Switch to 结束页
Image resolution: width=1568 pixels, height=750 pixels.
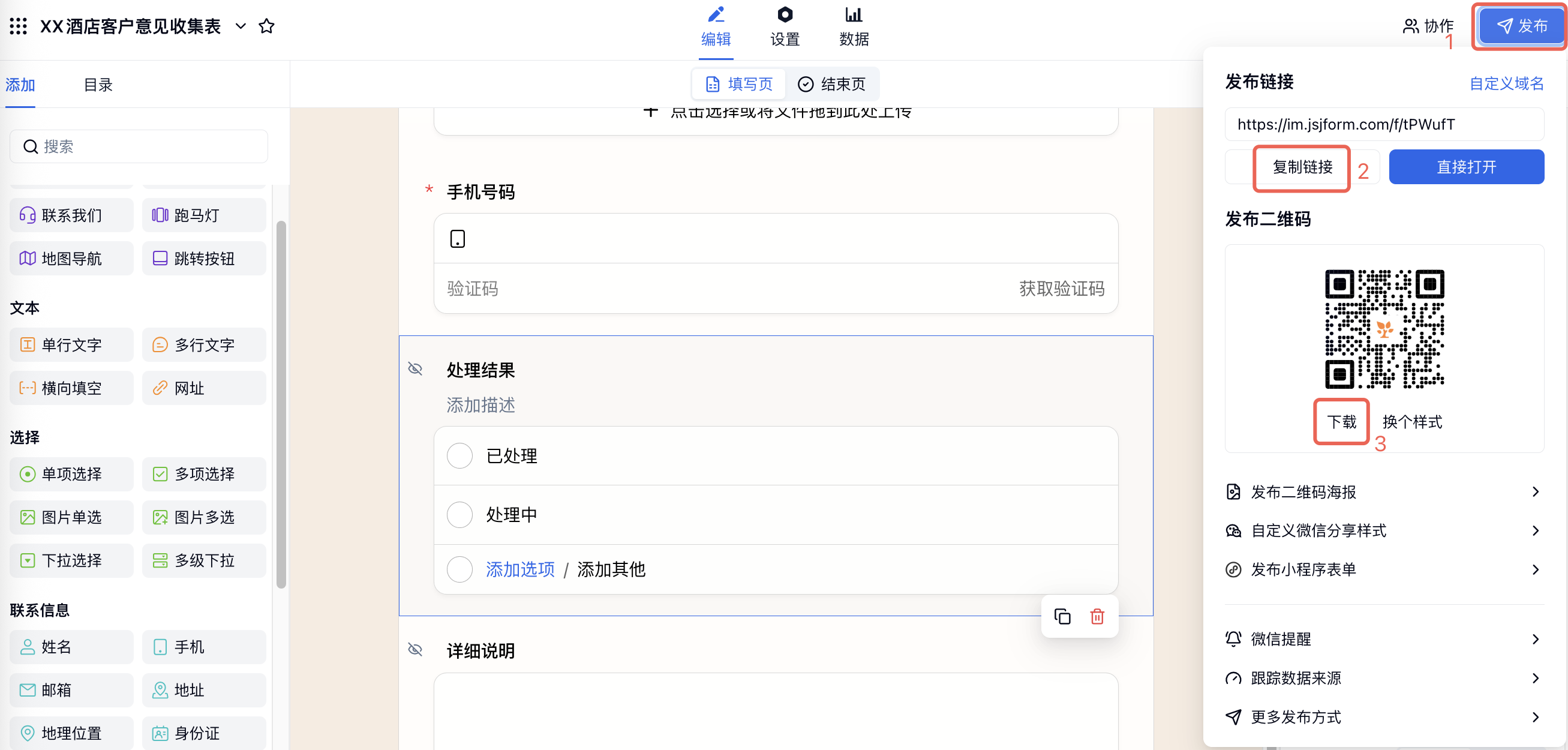click(x=831, y=84)
